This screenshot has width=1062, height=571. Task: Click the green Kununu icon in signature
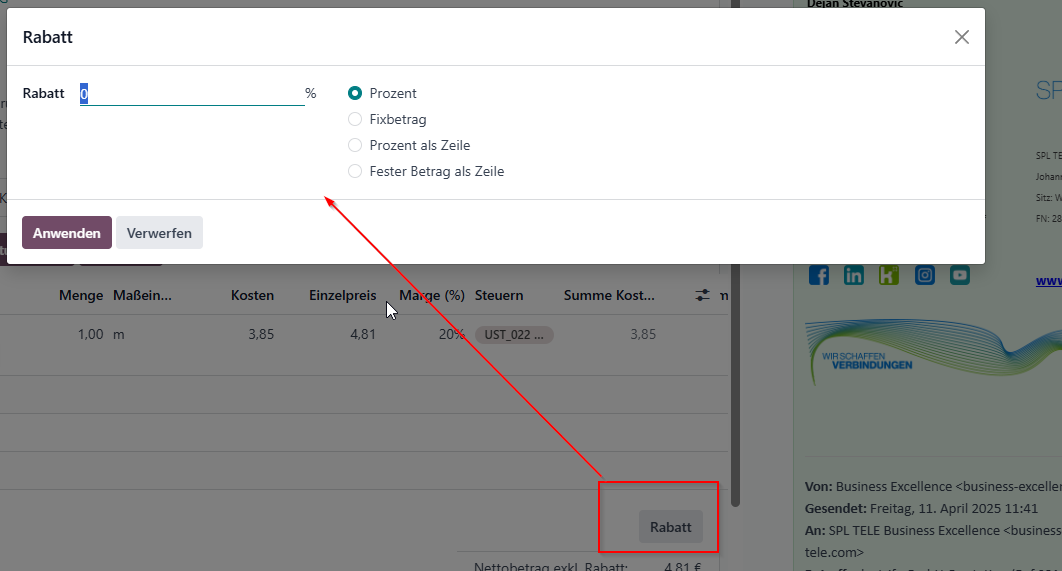coord(889,275)
